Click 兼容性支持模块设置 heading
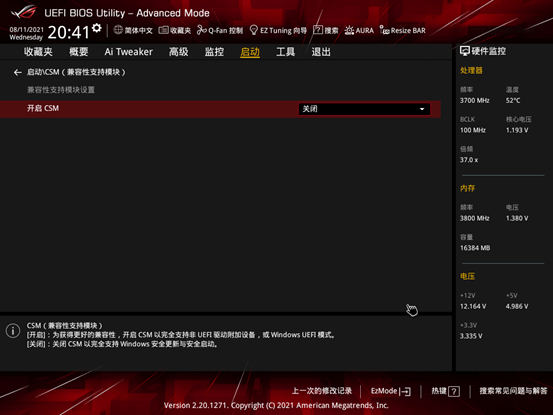Screen dimensions: 553x415 61,90
